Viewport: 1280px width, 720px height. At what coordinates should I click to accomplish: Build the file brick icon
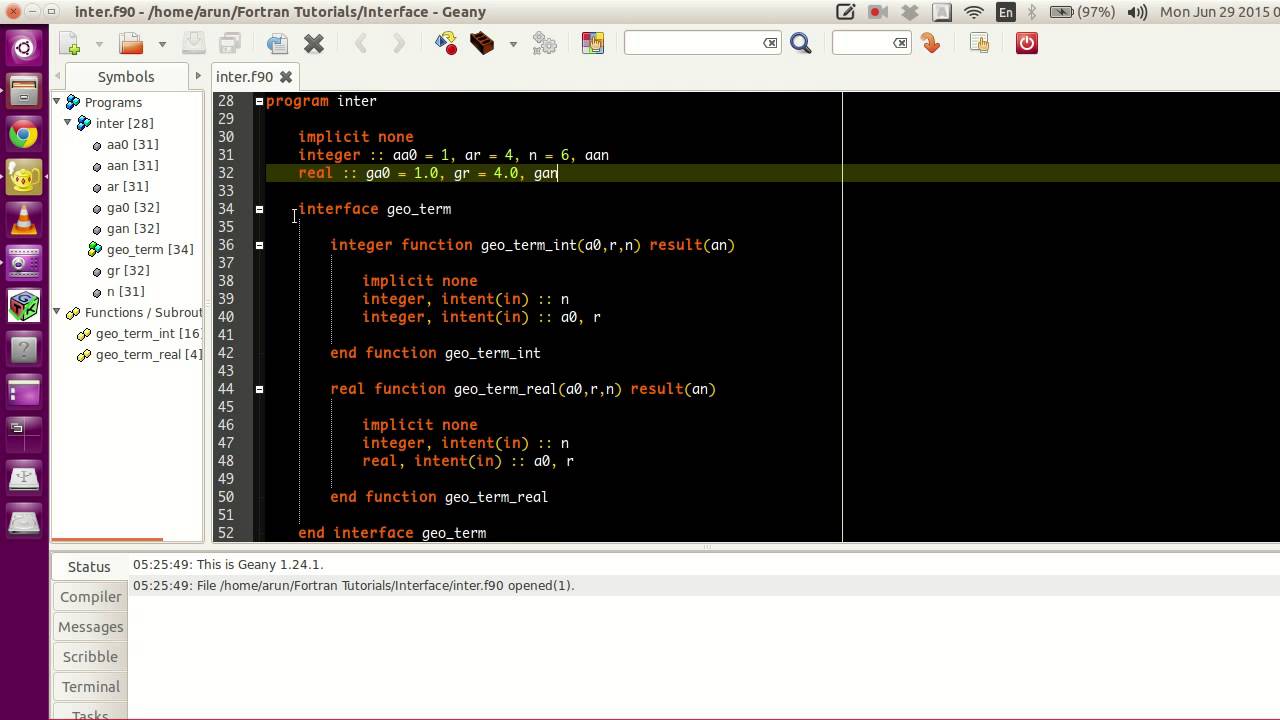[x=482, y=43]
